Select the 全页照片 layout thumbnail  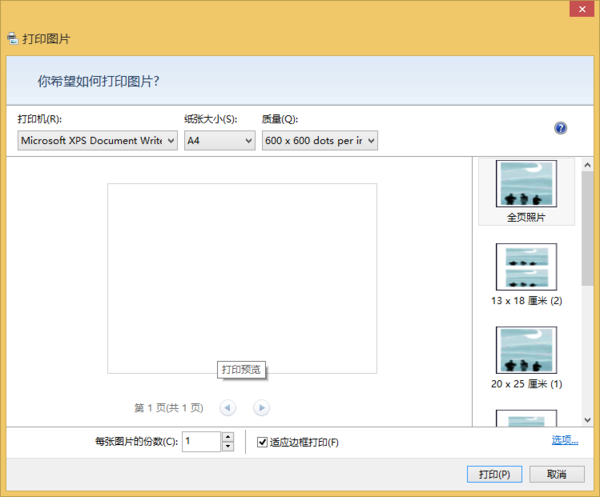[526, 192]
